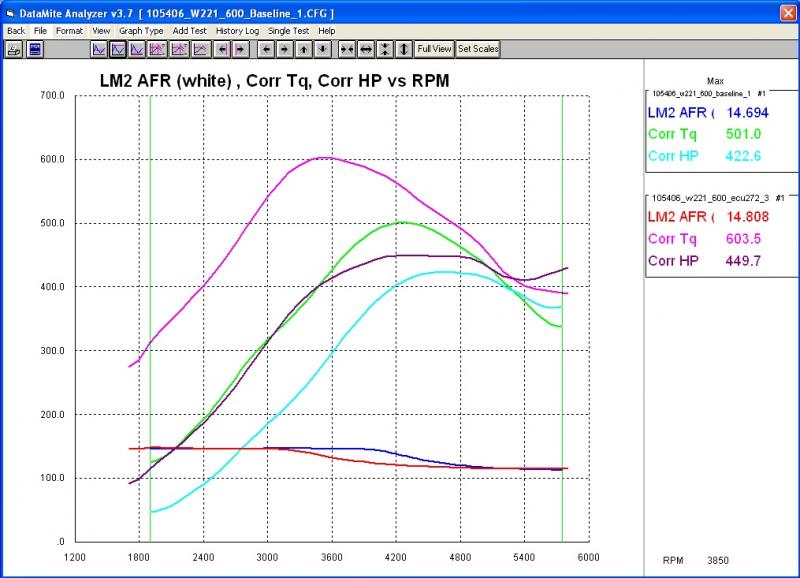
Task: Shrink horizontal scale with inward arrows icon
Action: (x=347, y=49)
